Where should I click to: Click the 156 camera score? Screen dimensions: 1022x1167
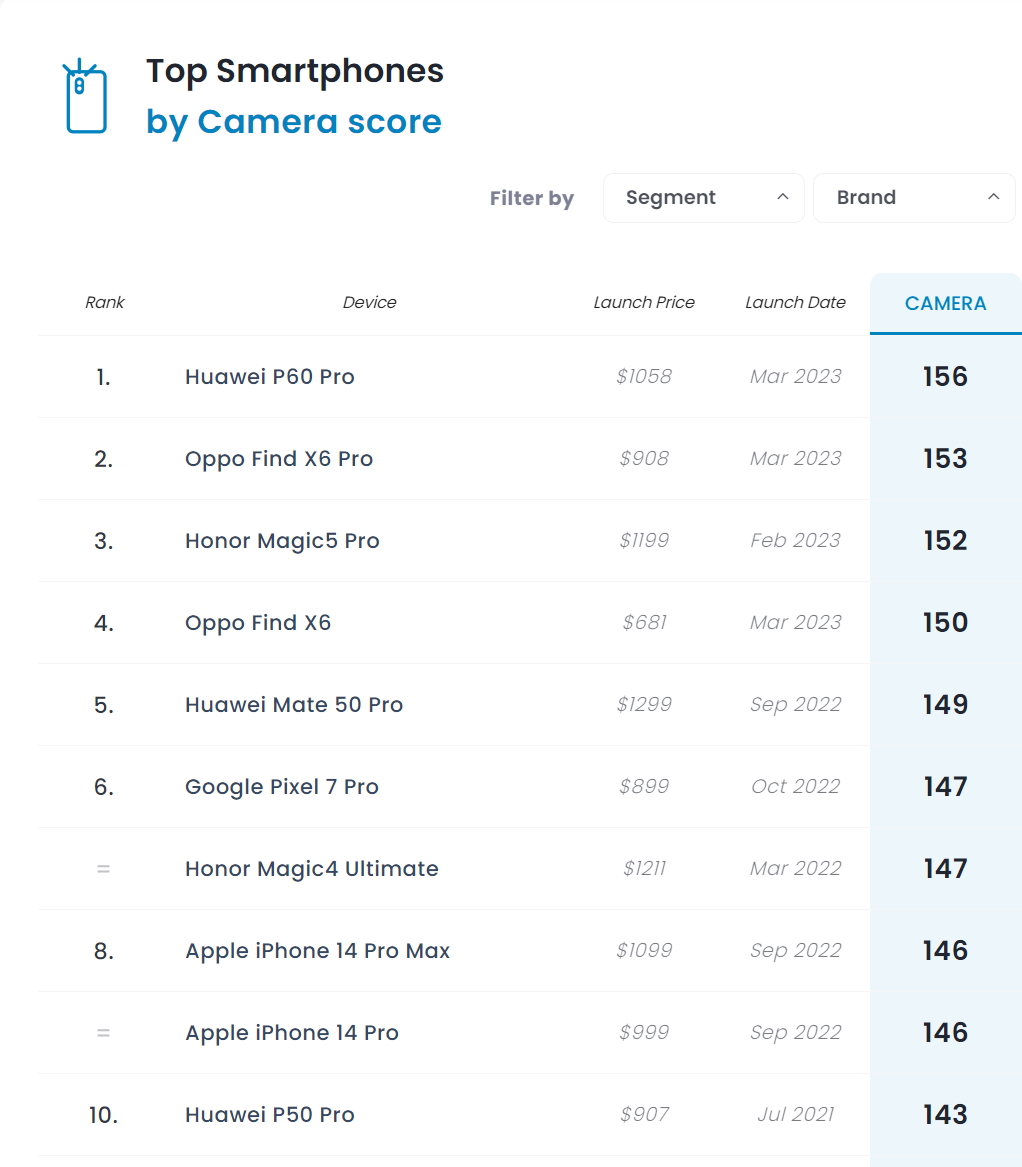click(x=945, y=377)
